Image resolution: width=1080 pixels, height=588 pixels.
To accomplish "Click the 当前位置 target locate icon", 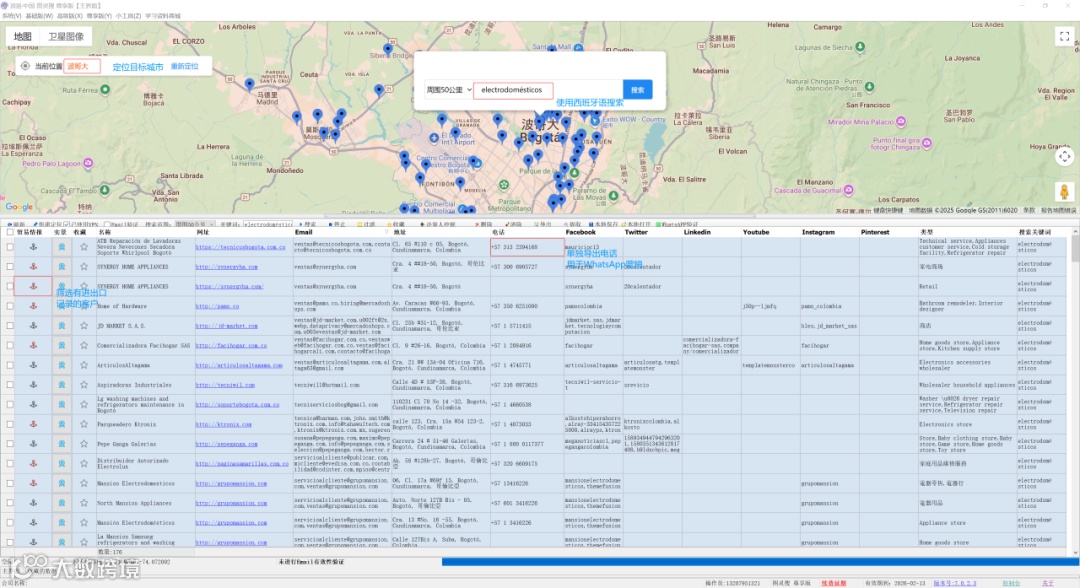I will click(x=25, y=66).
